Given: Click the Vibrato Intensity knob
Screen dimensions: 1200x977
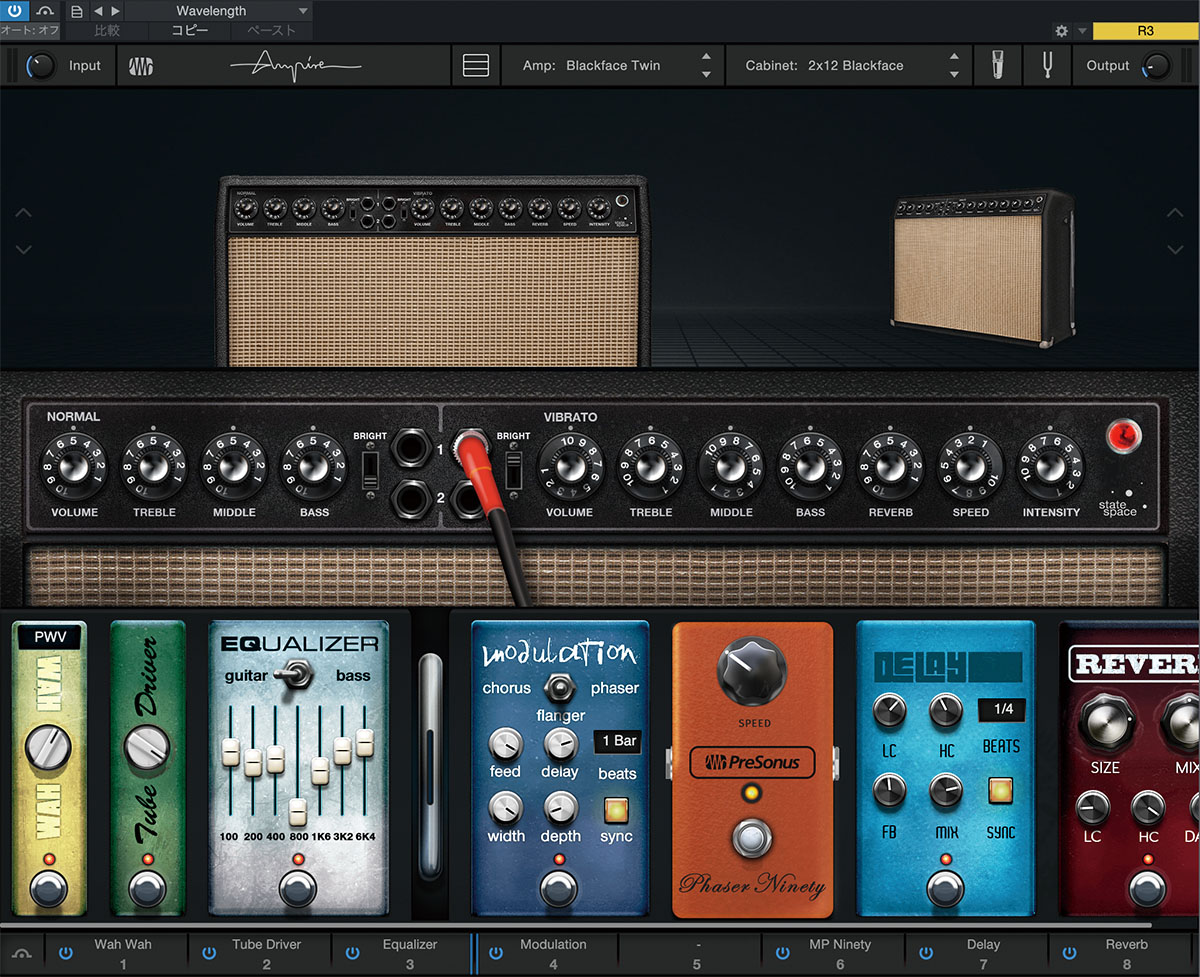Looking at the screenshot, I should pos(1050,466).
